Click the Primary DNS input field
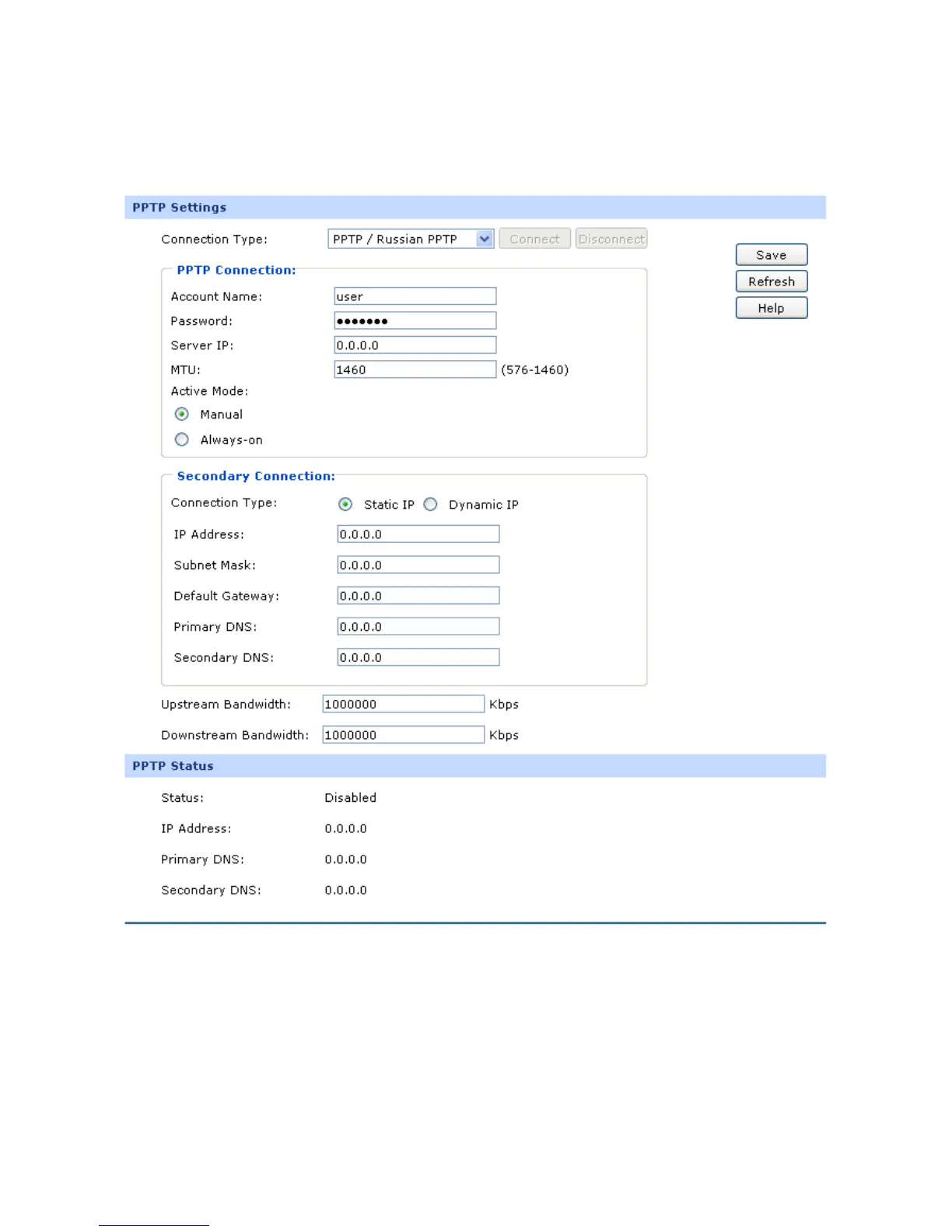 coord(418,626)
